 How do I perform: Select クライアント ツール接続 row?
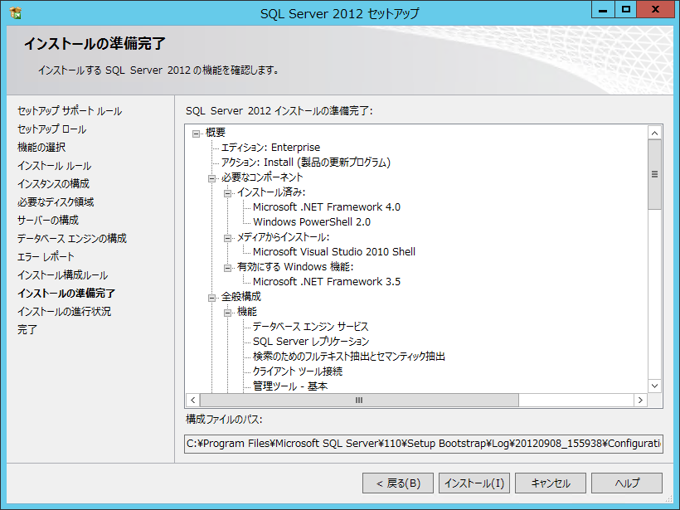point(298,371)
